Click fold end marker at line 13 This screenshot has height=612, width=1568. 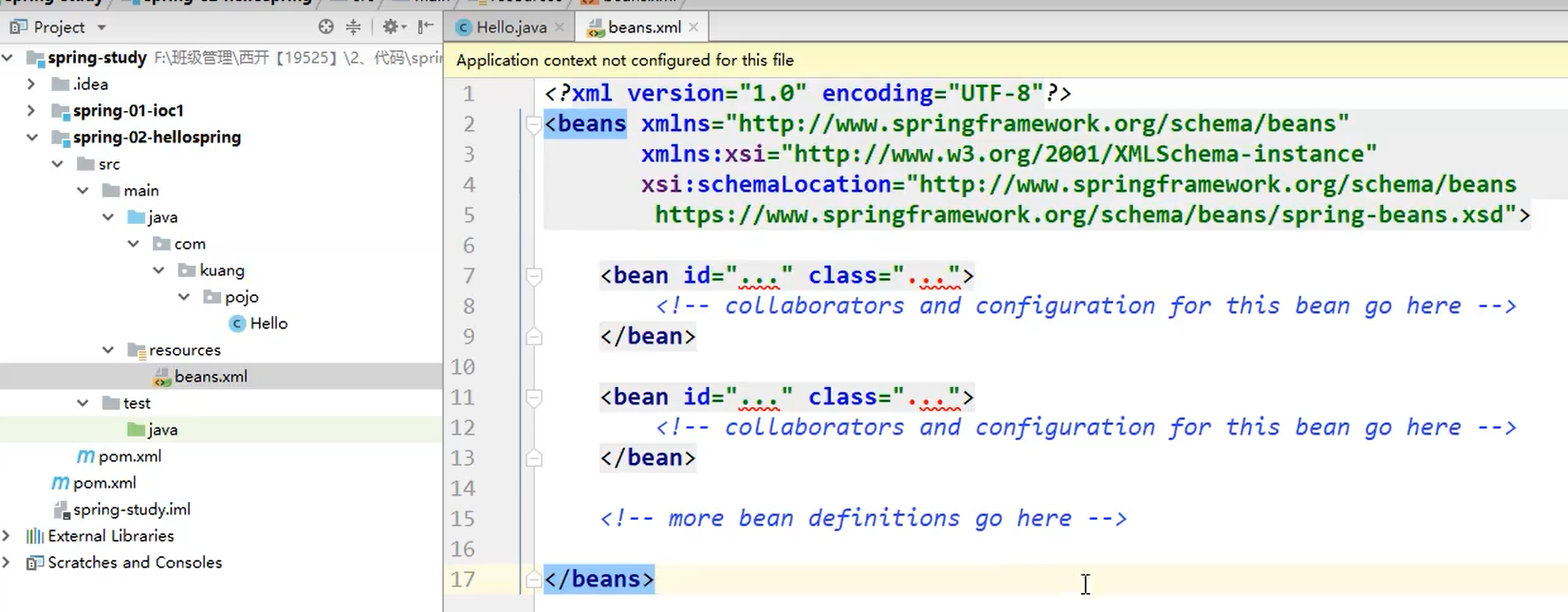click(534, 458)
